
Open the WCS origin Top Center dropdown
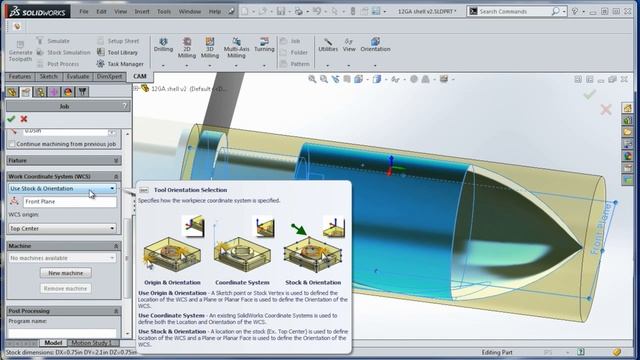[x=62, y=229]
